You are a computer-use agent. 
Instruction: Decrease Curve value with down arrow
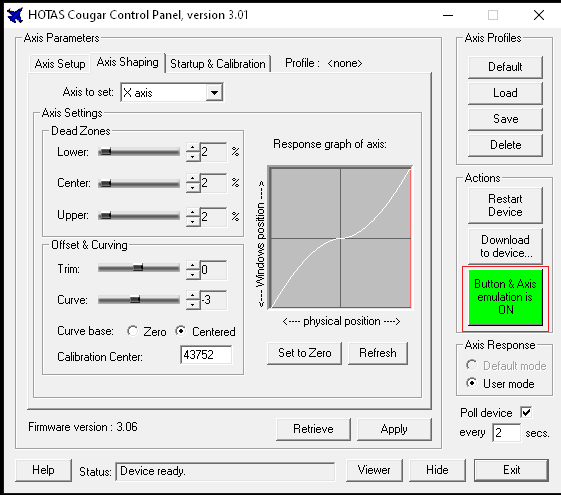tap(193, 304)
